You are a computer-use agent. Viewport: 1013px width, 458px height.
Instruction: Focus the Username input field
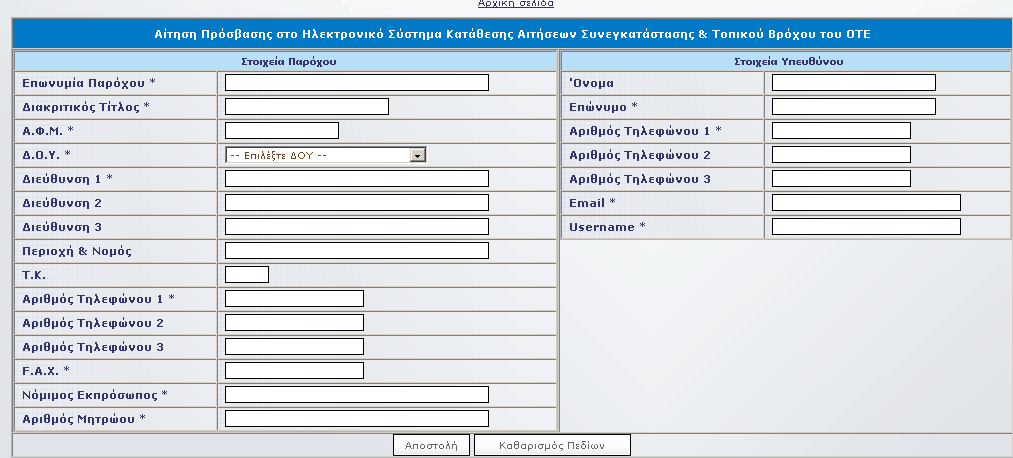click(866, 227)
